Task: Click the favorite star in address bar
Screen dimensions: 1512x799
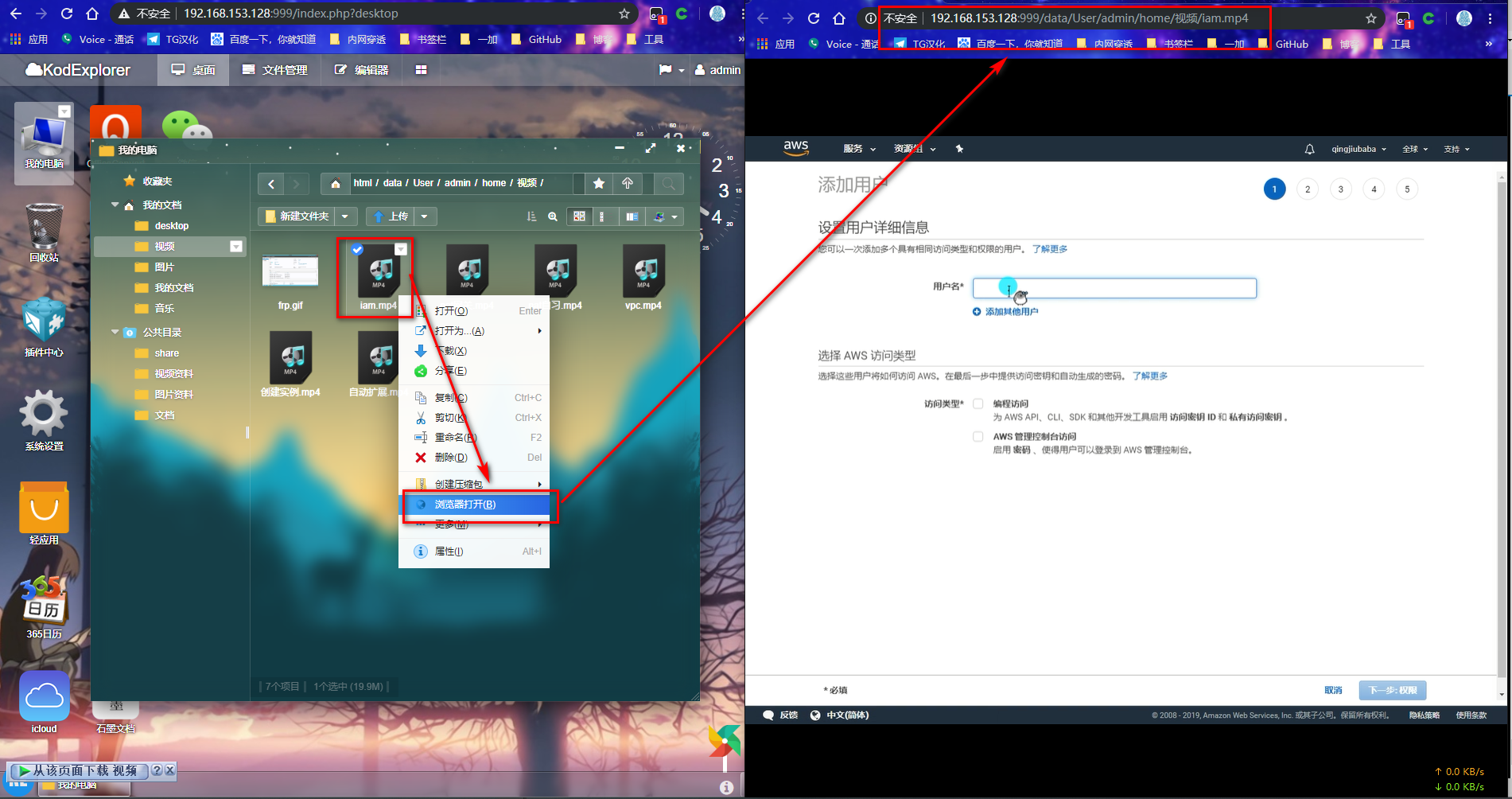Action: [x=599, y=184]
